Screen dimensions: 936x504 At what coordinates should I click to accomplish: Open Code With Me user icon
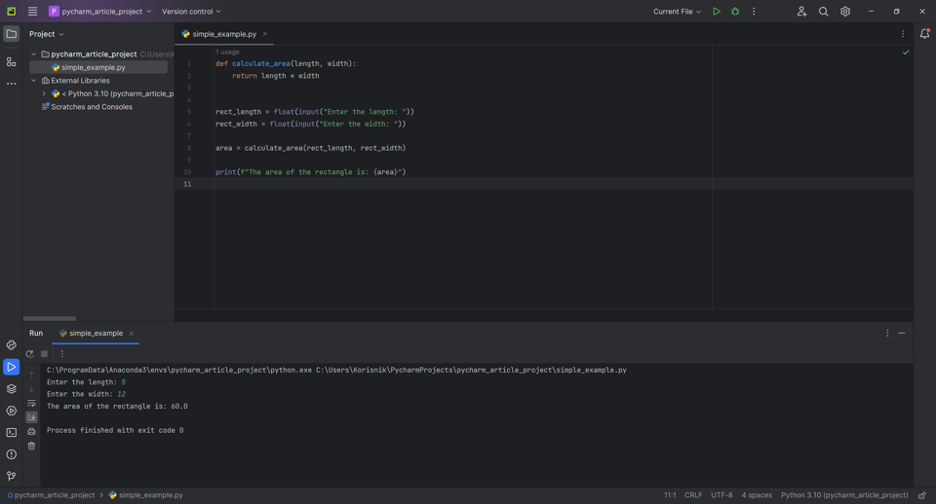(802, 11)
